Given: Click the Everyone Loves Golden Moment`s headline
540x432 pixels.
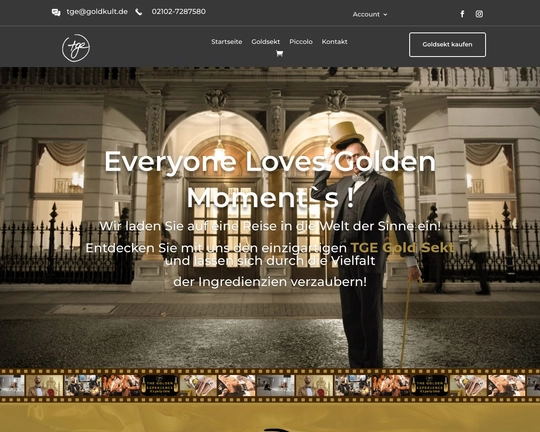Looking at the screenshot, I should point(270,179).
